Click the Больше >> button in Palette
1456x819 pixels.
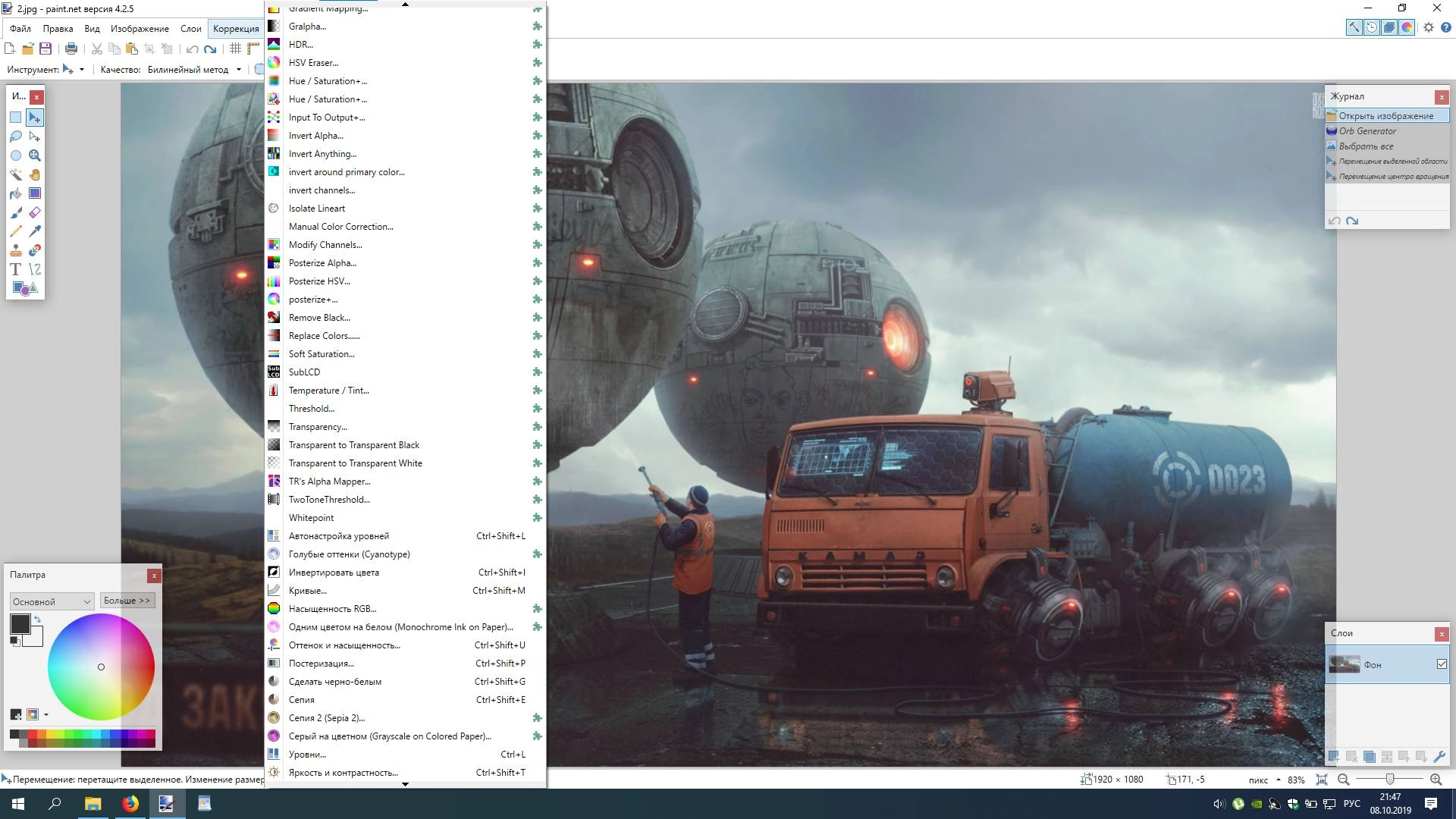click(x=127, y=601)
